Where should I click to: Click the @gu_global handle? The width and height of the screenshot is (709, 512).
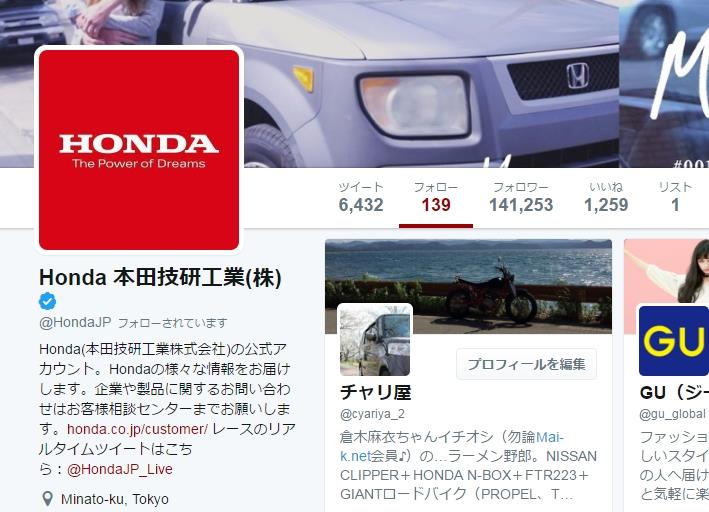point(672,414)
